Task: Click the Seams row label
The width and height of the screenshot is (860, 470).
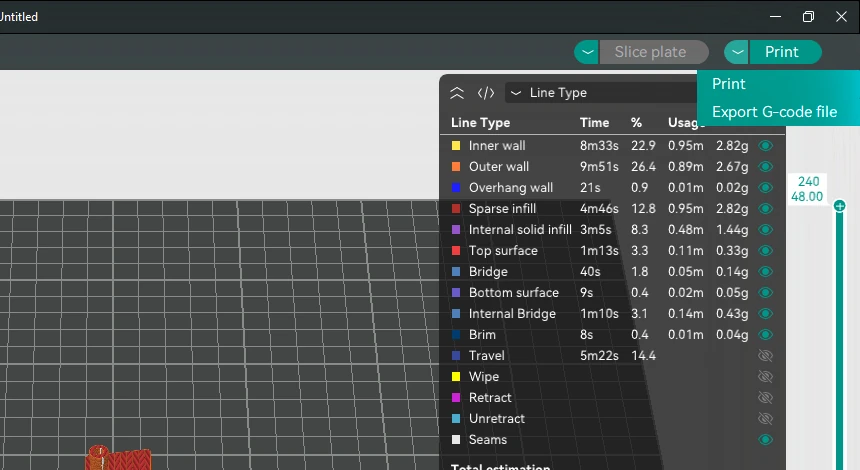Action: (x=488, y=439)
